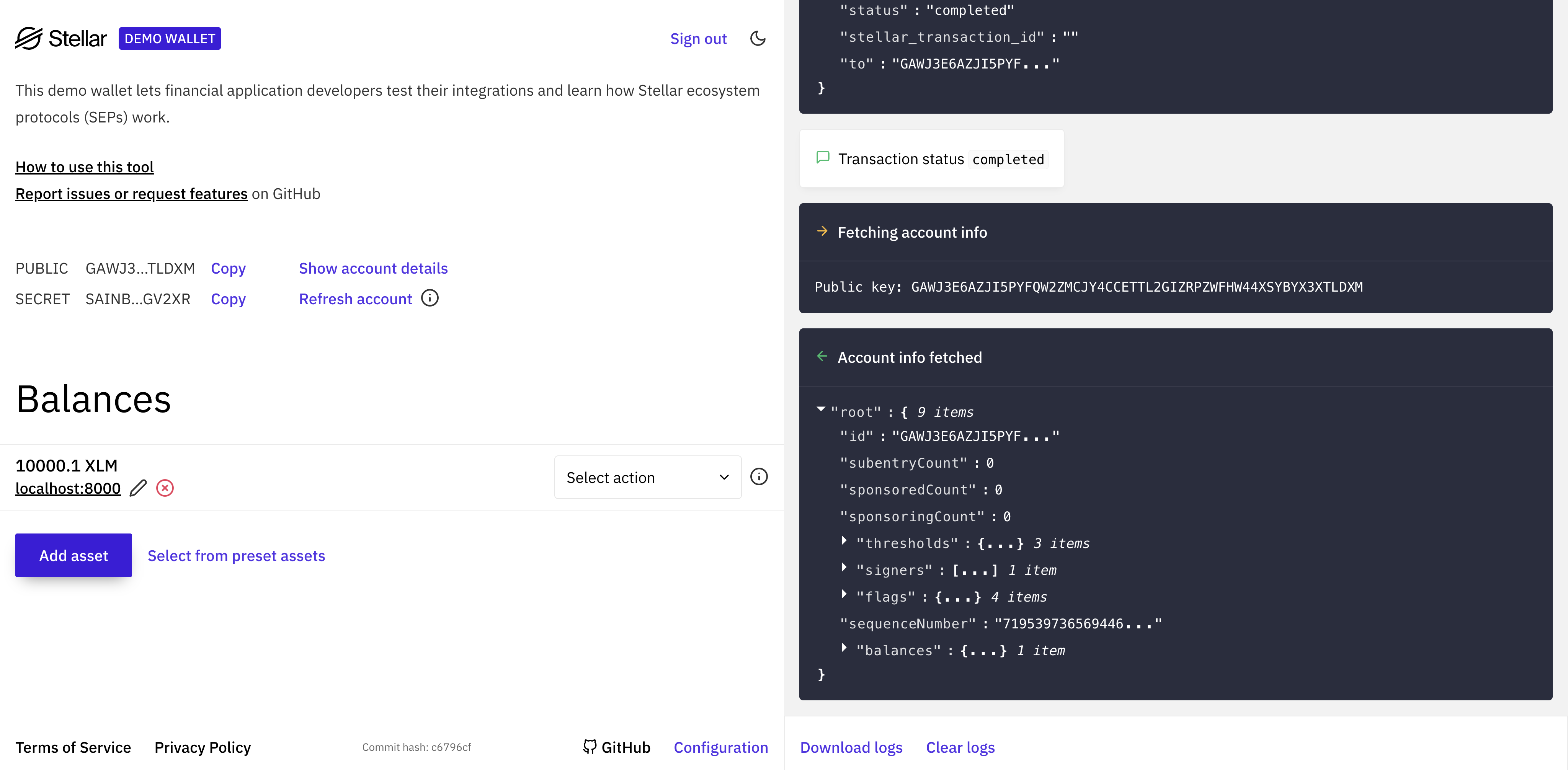This screenshot has height=770, width=1568.
Task: Click the Stellar logo icon
Action: pyautogui.click(x=29, y=38)
